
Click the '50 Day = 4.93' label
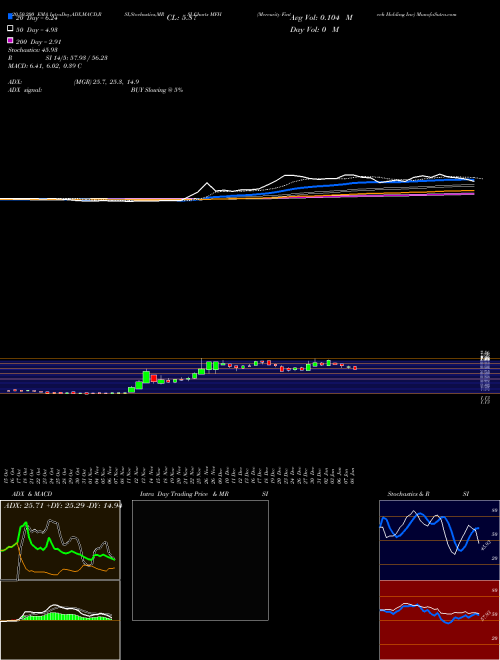tap(37, 30)
